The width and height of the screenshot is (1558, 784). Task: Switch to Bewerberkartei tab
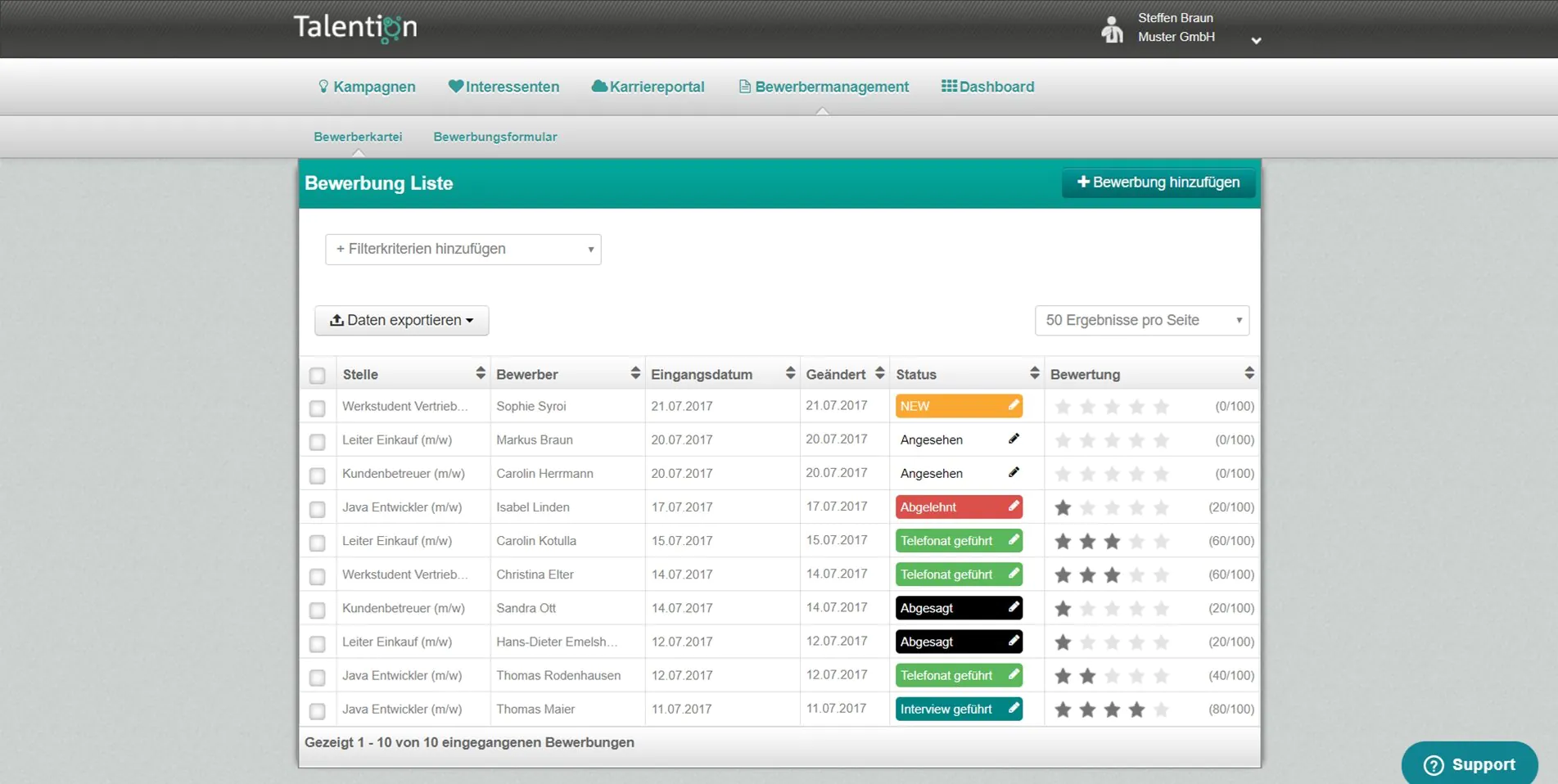[x=358, y=137]
